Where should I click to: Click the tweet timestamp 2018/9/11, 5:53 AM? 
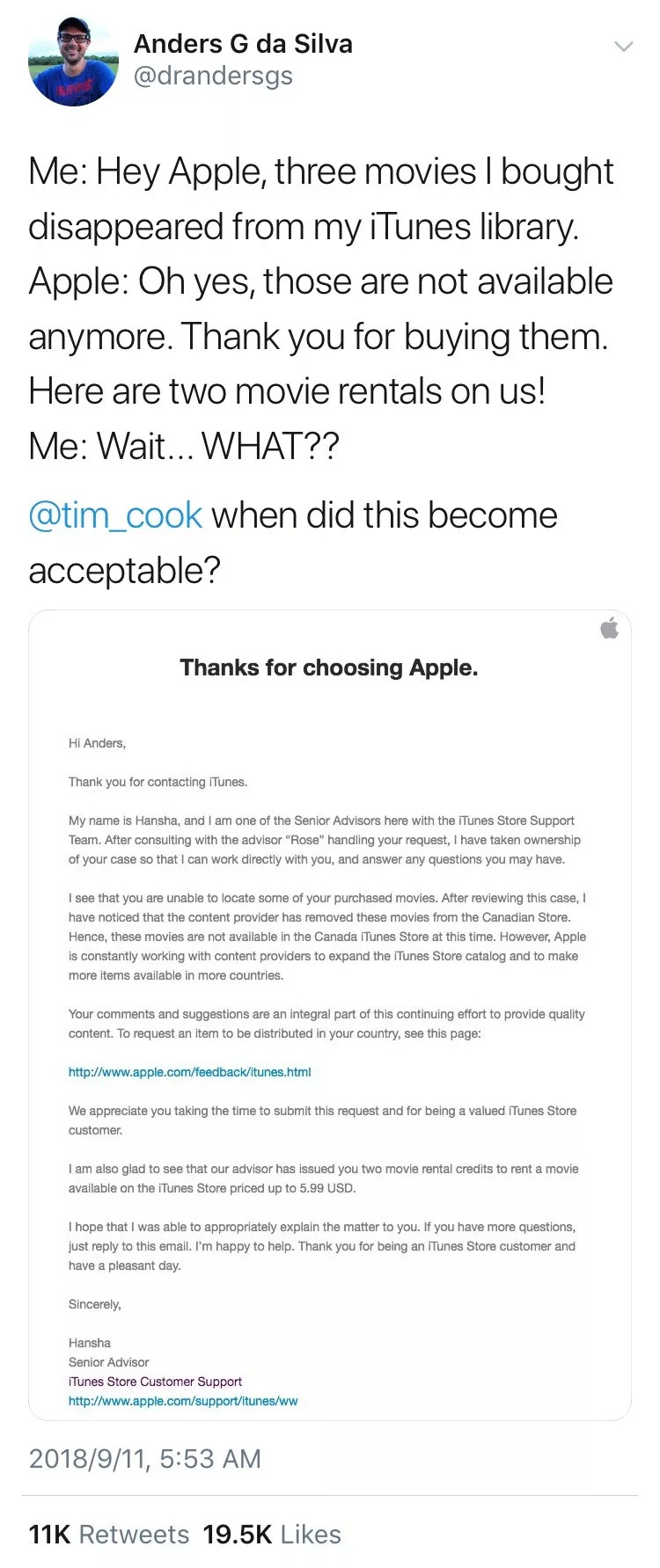click(x=145, y=1458)
